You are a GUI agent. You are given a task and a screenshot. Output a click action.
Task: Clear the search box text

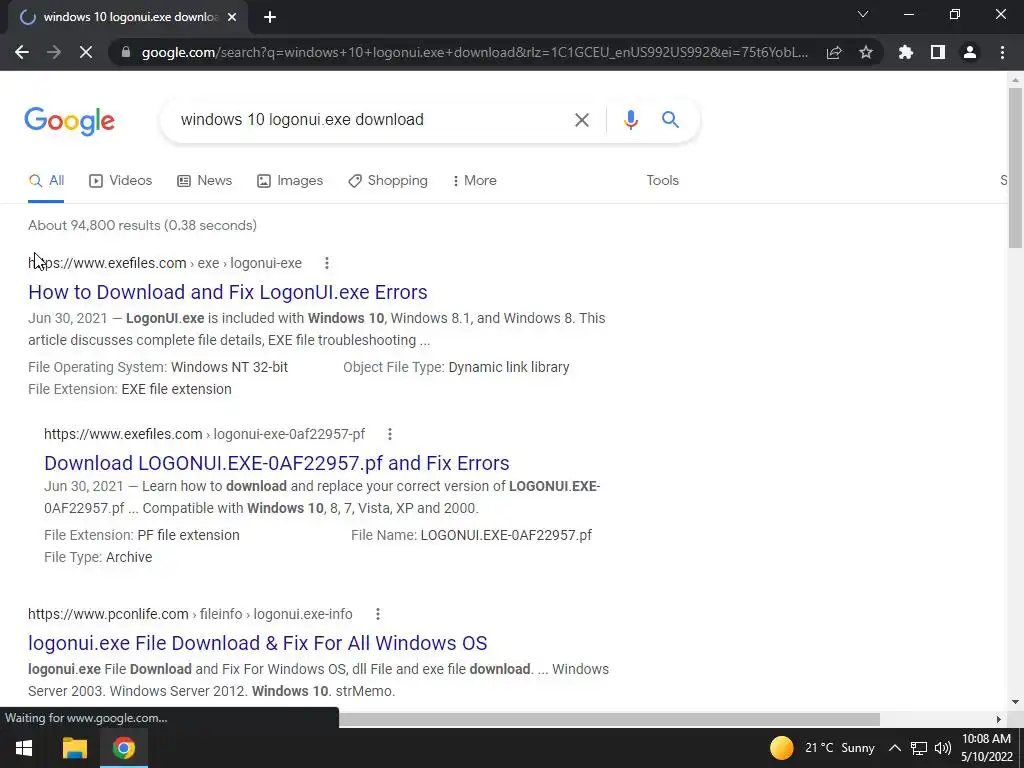click(581, 120)
